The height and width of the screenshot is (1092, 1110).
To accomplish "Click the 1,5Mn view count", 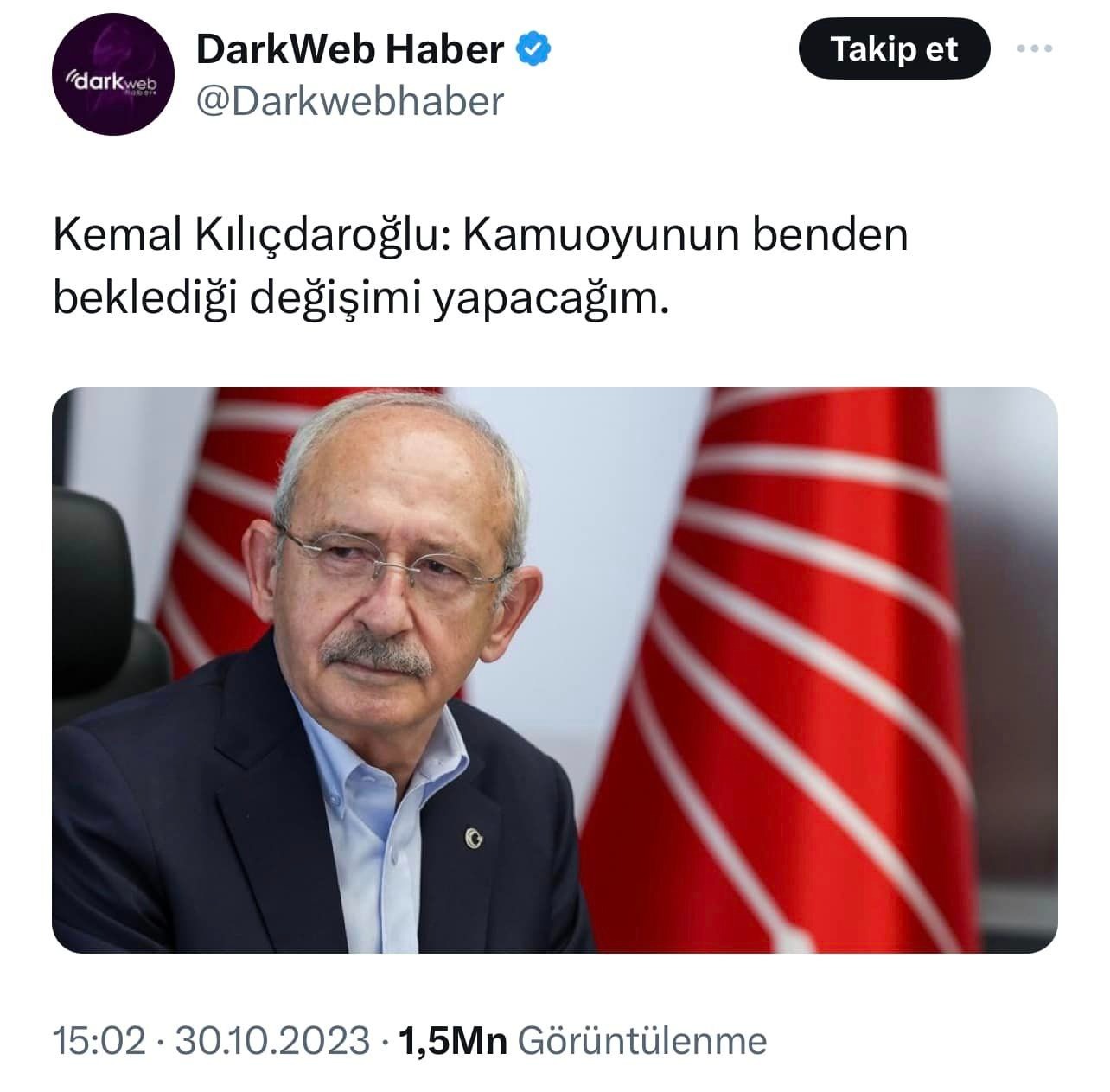I will (x=451, y=1040).
